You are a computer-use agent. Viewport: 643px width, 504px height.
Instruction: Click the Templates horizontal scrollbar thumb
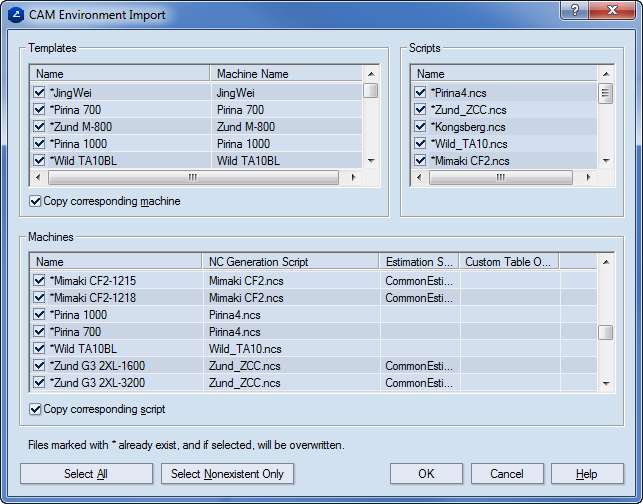193,178
